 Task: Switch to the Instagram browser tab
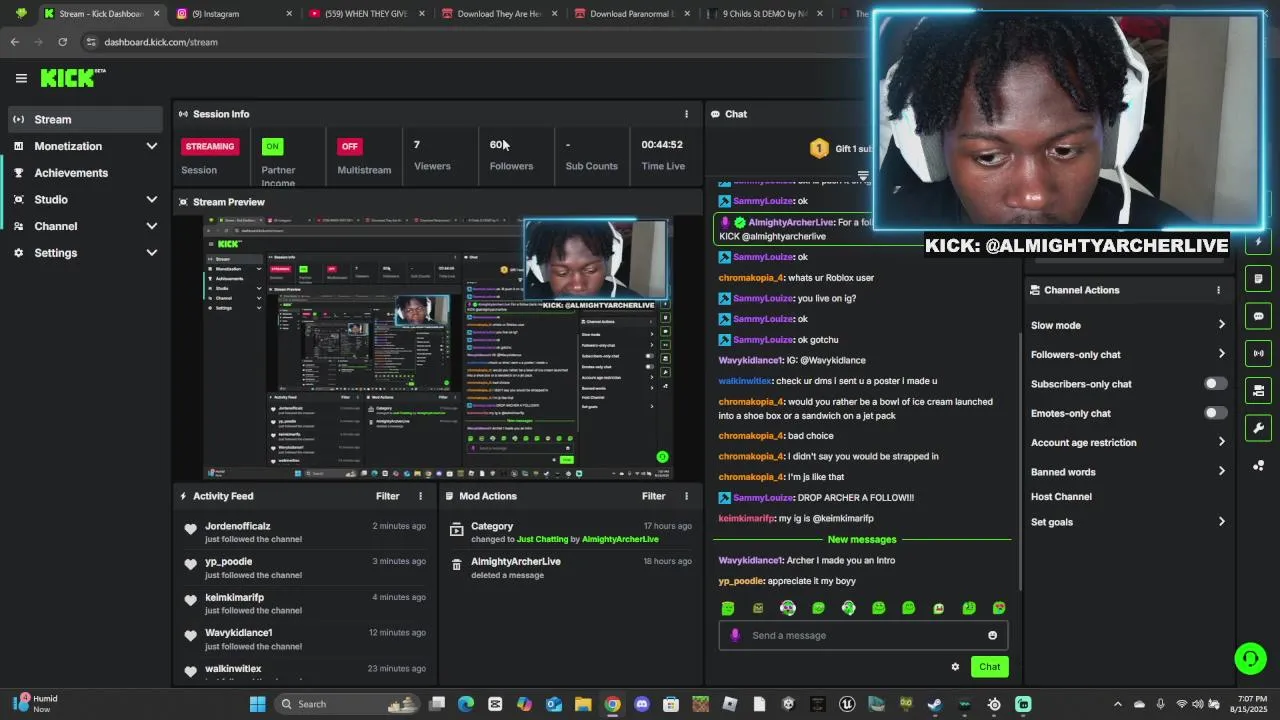coord(235,14)
